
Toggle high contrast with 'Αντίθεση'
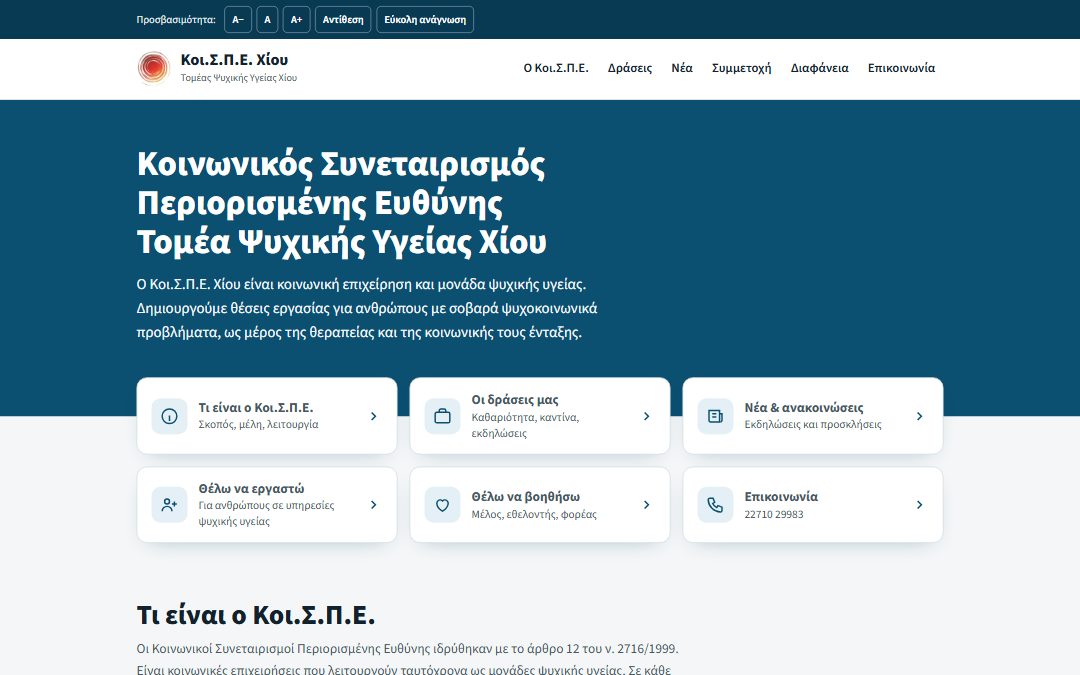tap(343, 19)
